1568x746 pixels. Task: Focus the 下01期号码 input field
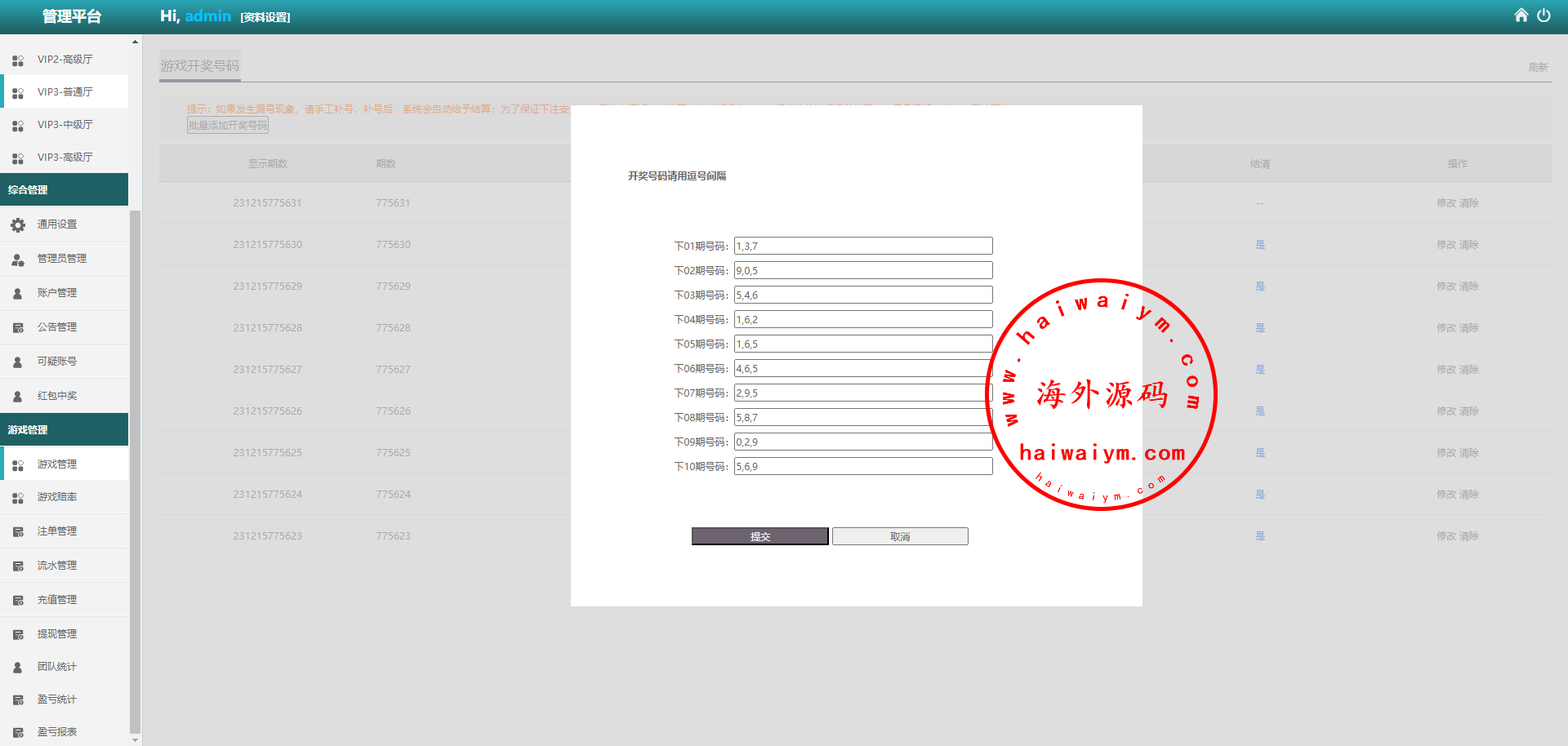pyautogui.click(x=862, y=246)
